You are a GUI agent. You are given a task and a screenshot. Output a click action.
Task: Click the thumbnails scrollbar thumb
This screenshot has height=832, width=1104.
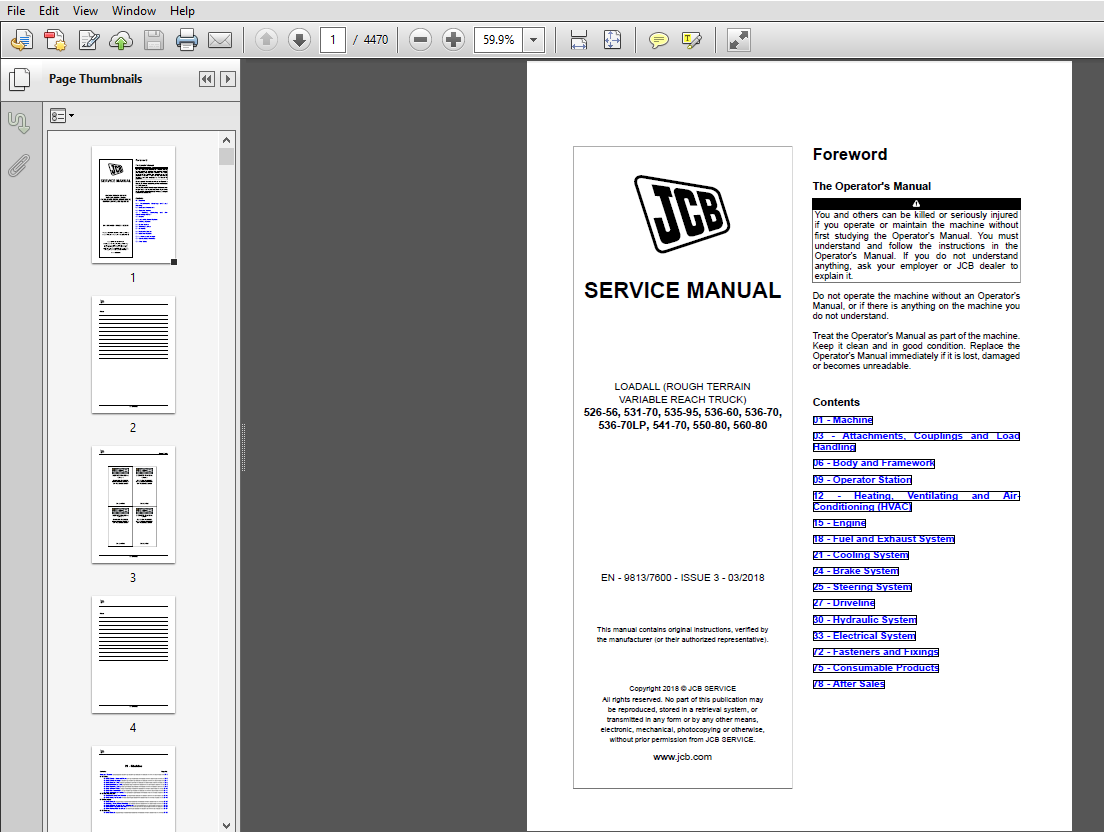click(226, 156)
